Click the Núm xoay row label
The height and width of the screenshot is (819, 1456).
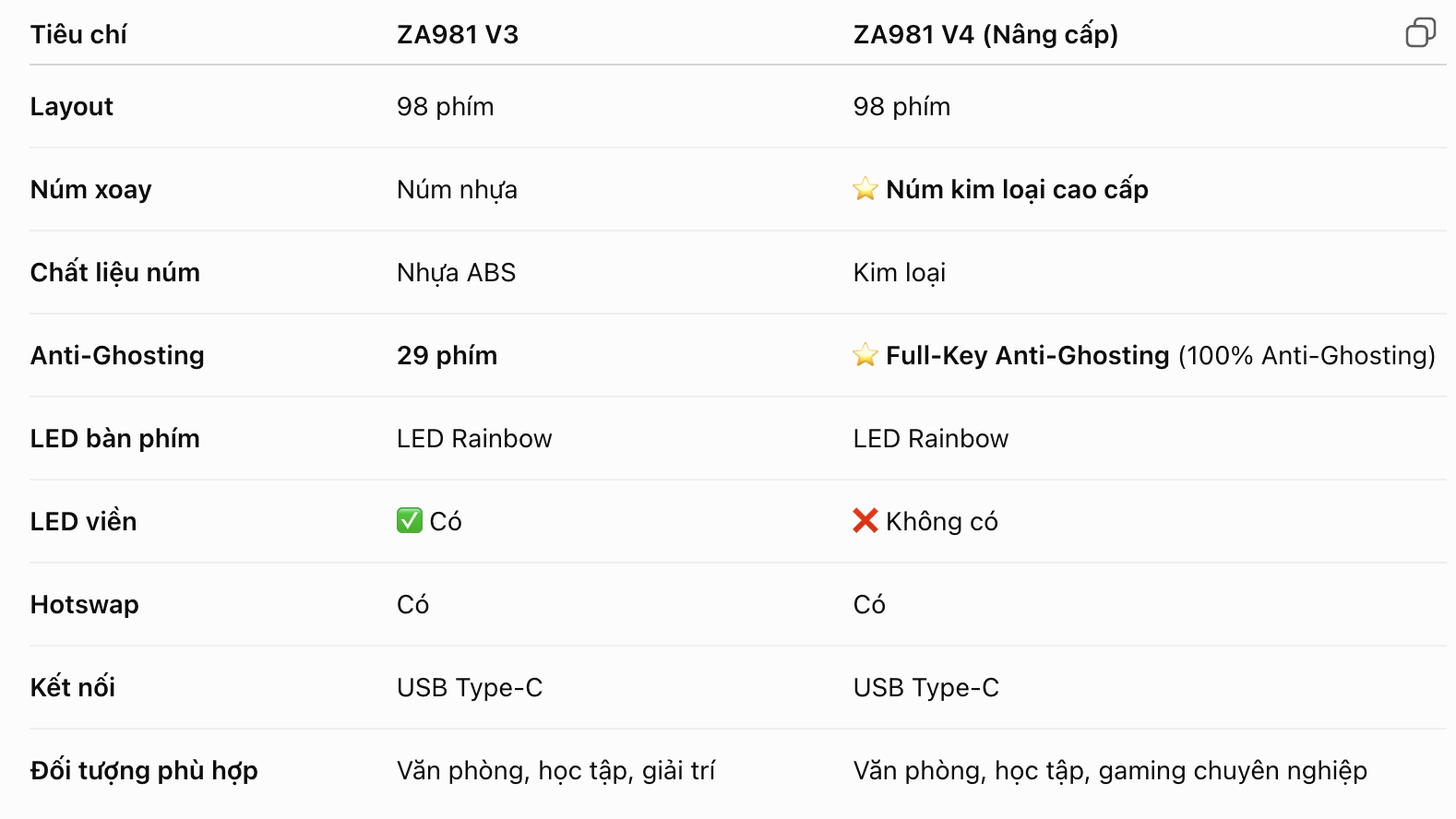tap(90, 189)
